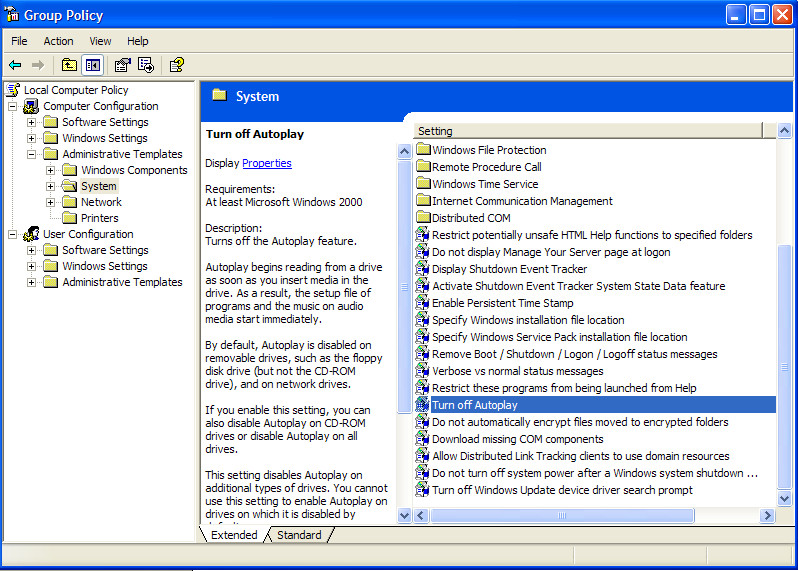Toggle the Show/Hide Console Tree icon

(93, 65)
